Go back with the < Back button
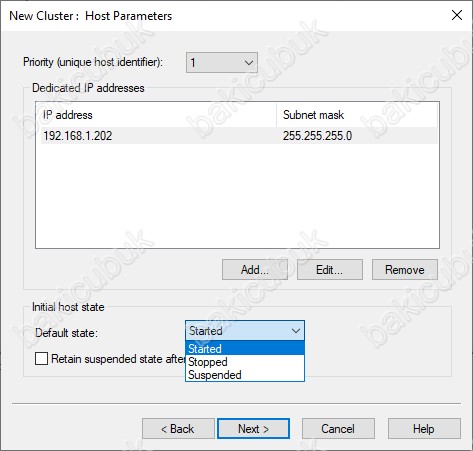This screenshot has height=451, width=473. coord(178,429)
